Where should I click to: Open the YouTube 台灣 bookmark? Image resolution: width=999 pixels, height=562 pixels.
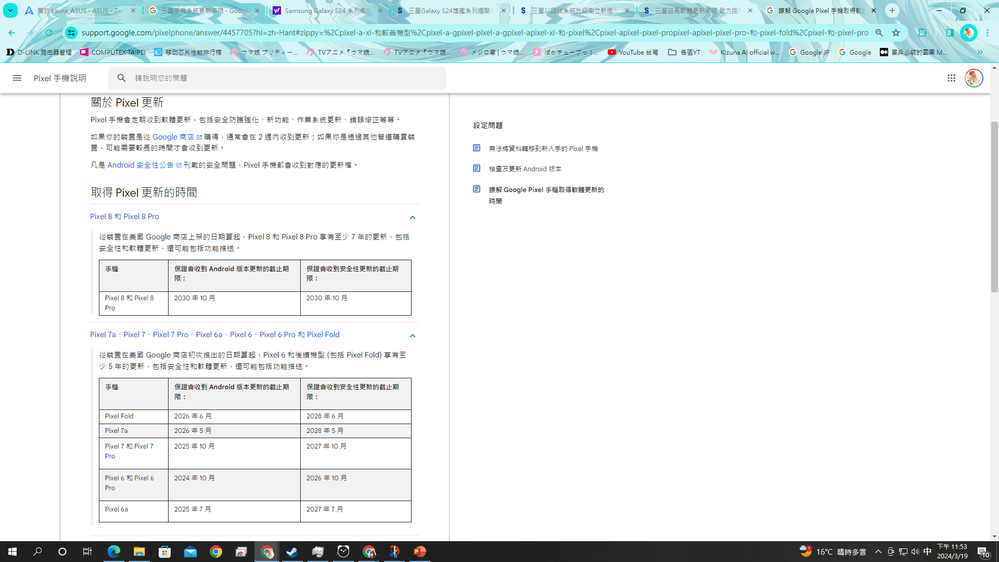[633, 52]
